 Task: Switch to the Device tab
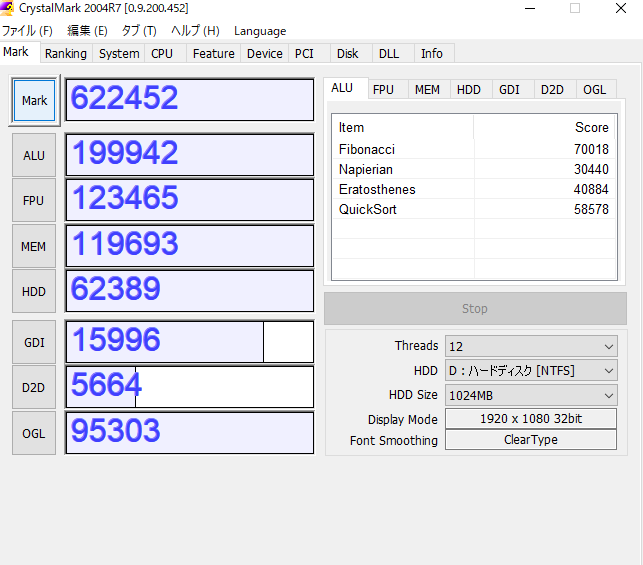(264, 54)
